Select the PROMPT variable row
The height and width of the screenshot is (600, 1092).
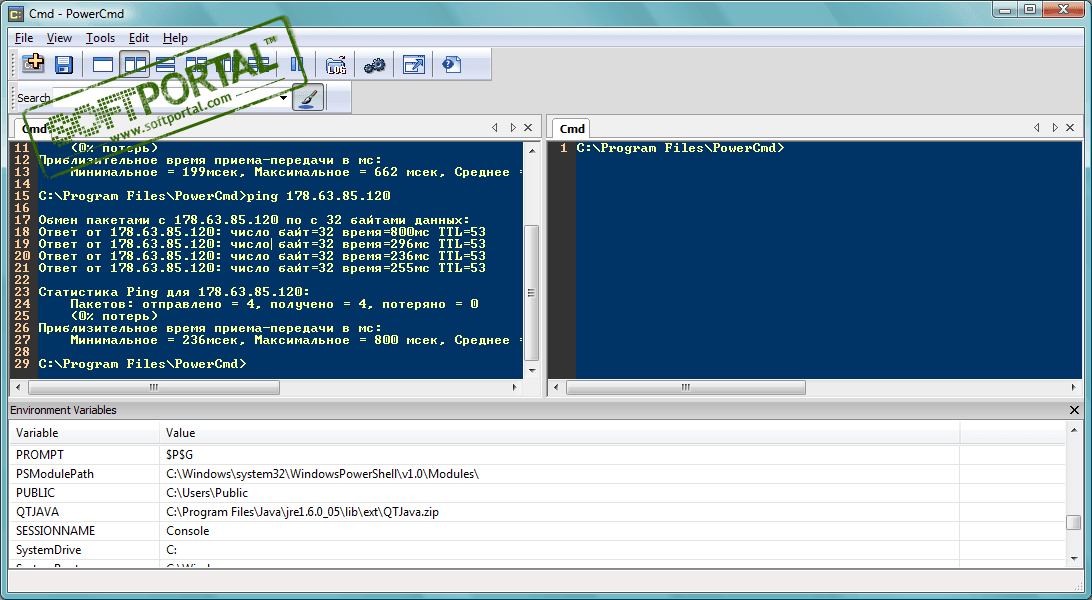[537, 455]
